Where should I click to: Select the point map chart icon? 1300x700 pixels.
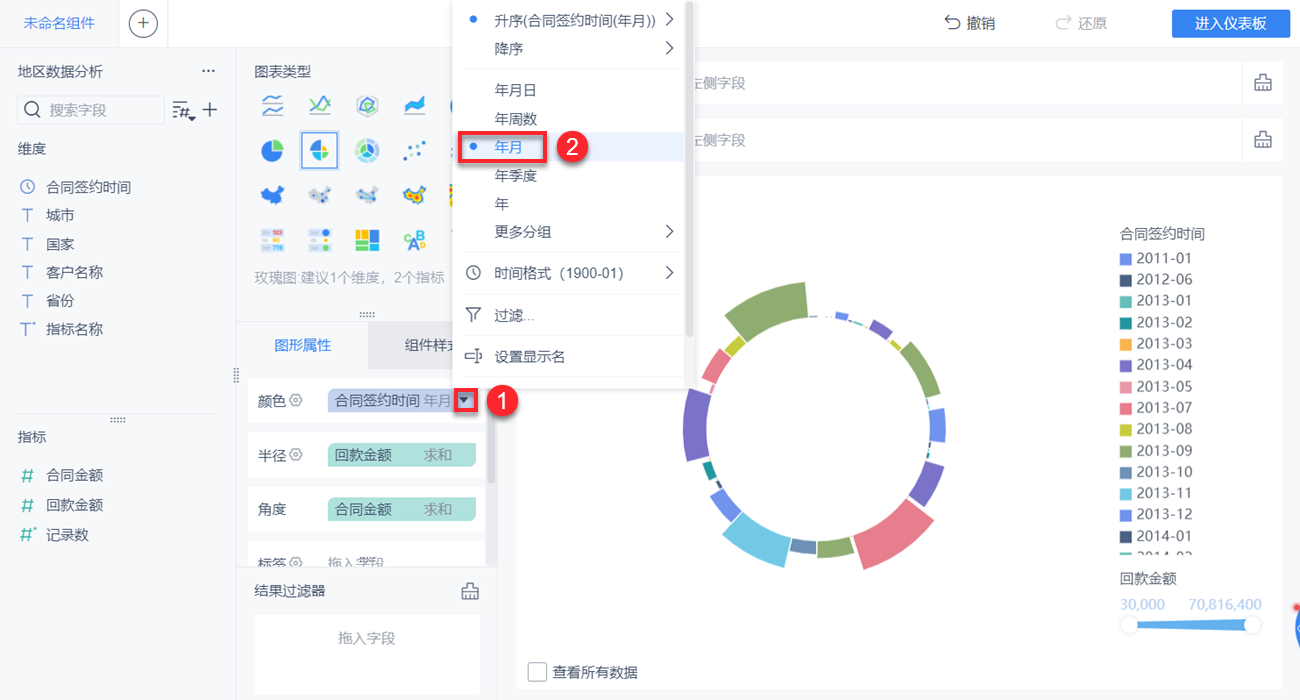[320, 195]
